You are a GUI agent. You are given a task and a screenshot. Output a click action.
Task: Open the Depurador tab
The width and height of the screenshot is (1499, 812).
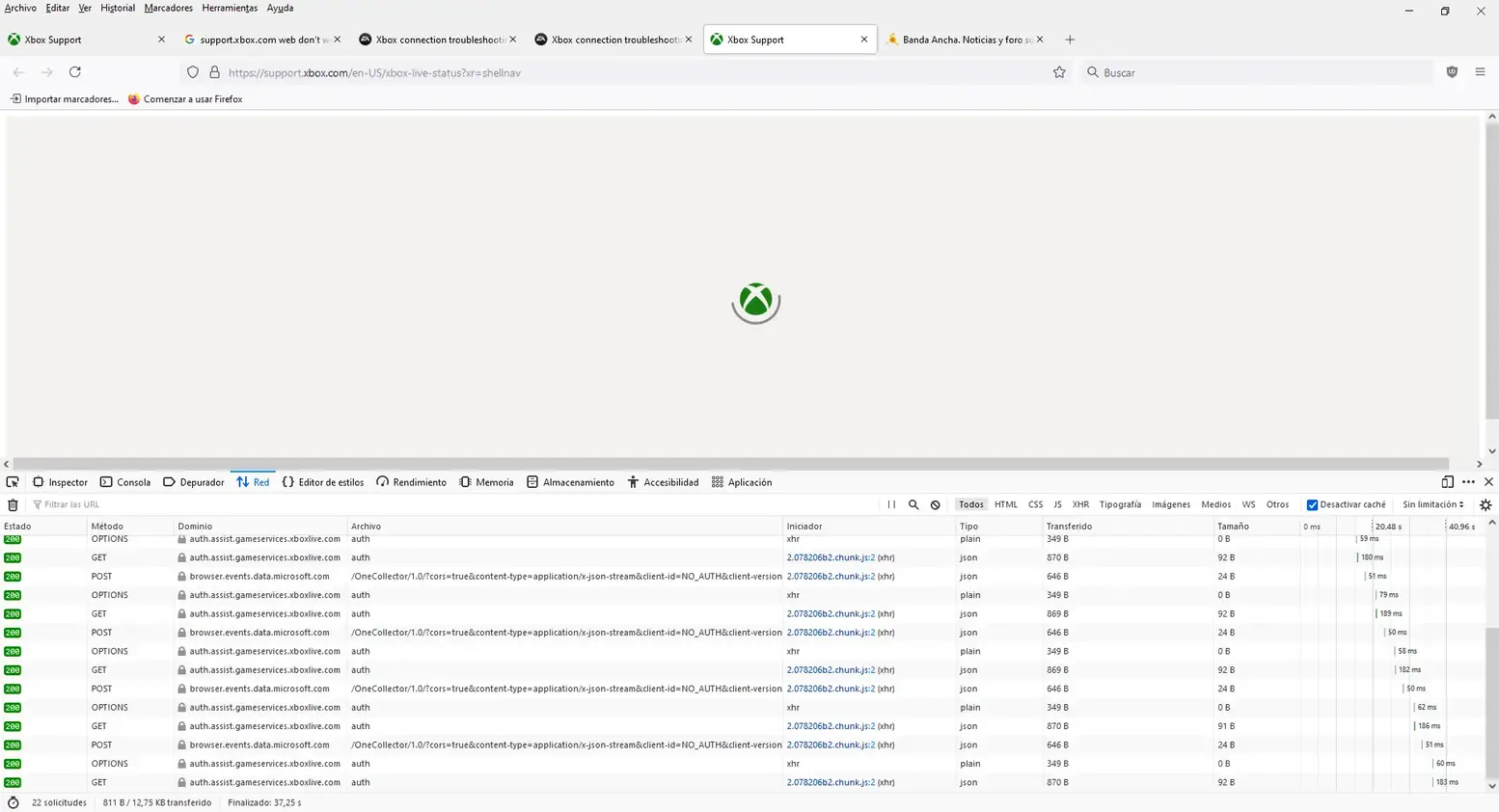[x=193, y=482]
